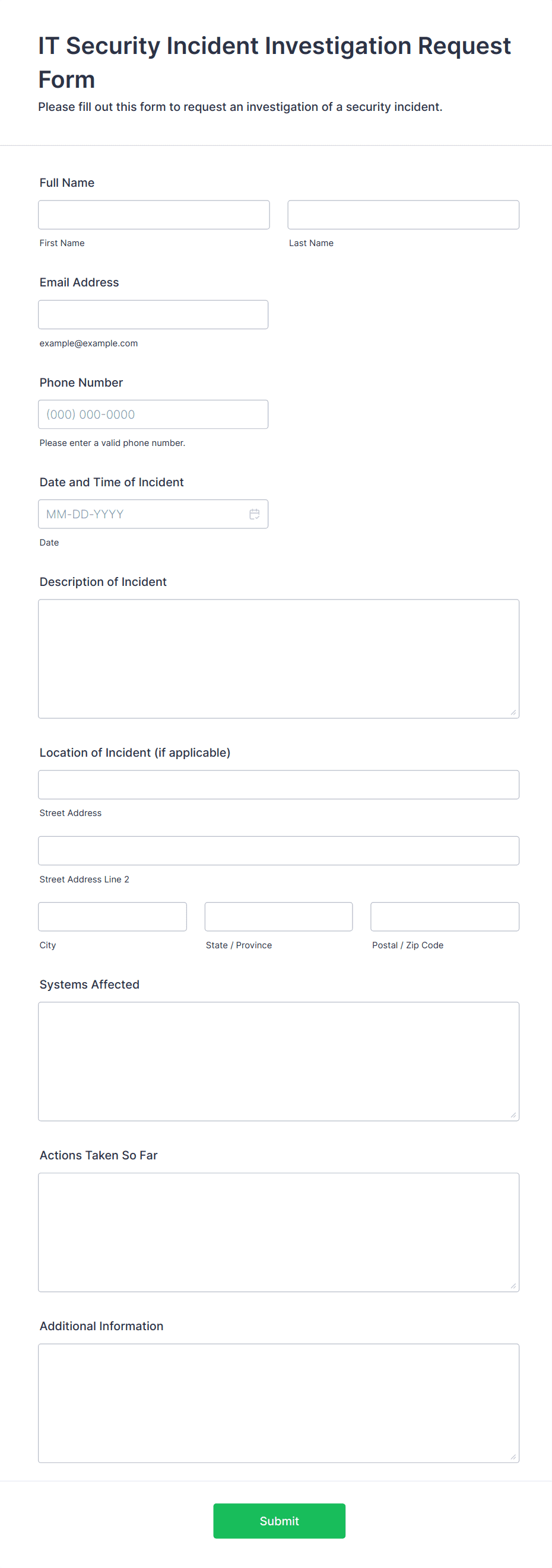Select the Postal / Zip Code field
Image resolution: width=552 pixels, height=1568 pixels.
445,917
